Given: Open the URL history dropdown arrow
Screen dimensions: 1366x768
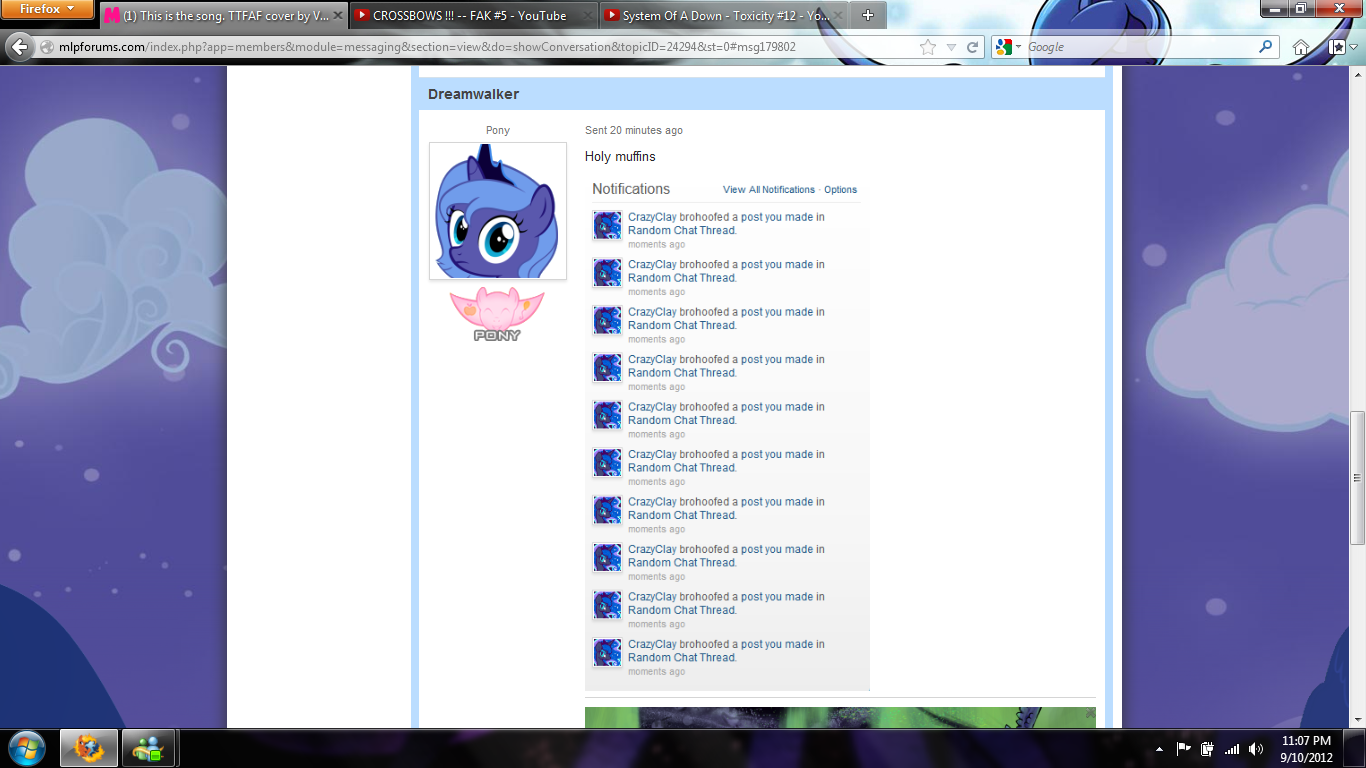Looking at the screenshot, I should [951, 47].
